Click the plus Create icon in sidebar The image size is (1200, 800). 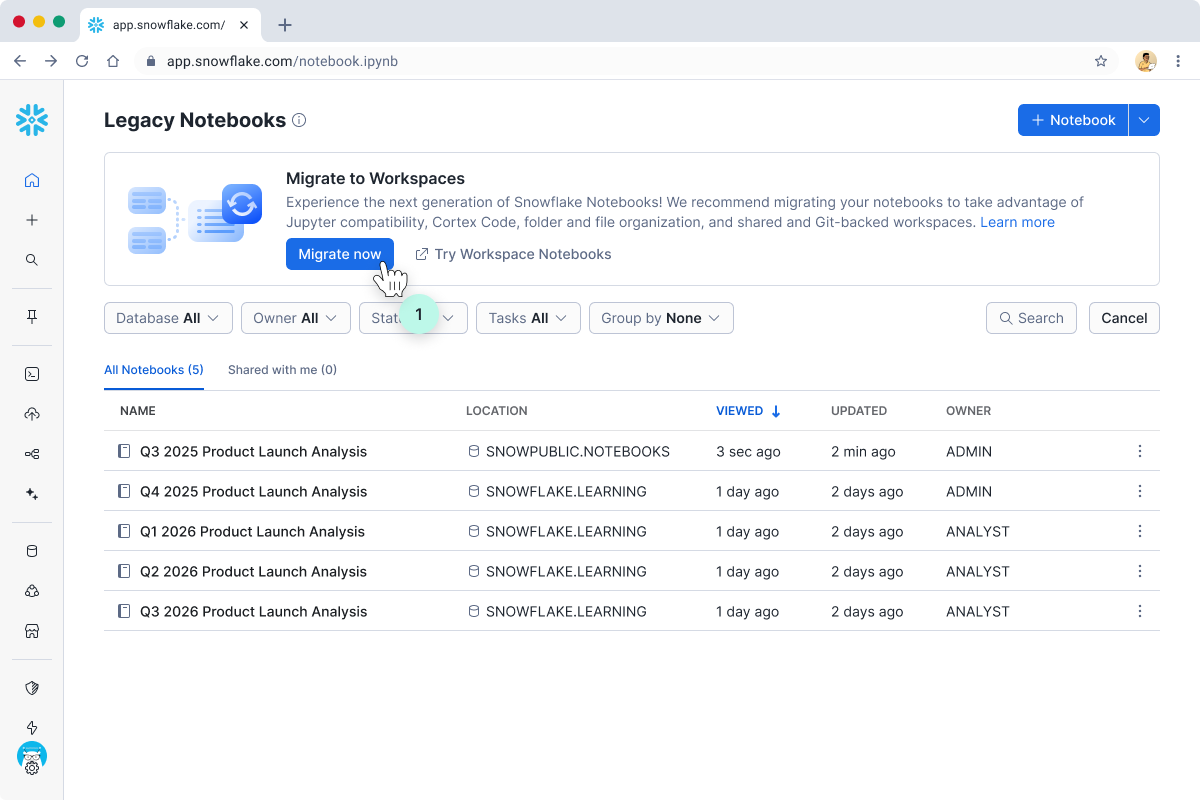32,220
